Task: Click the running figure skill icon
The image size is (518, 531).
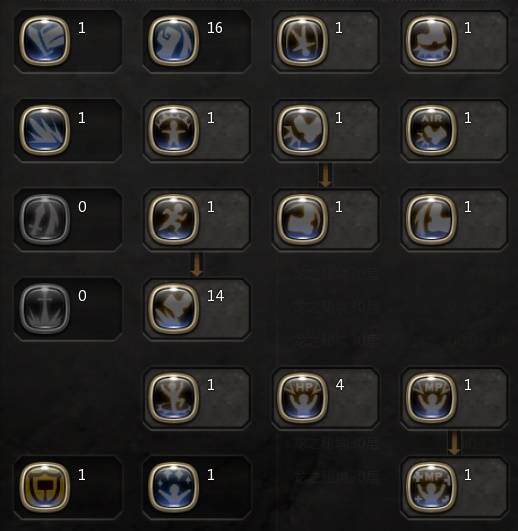Action: click(x=173, y=219)
